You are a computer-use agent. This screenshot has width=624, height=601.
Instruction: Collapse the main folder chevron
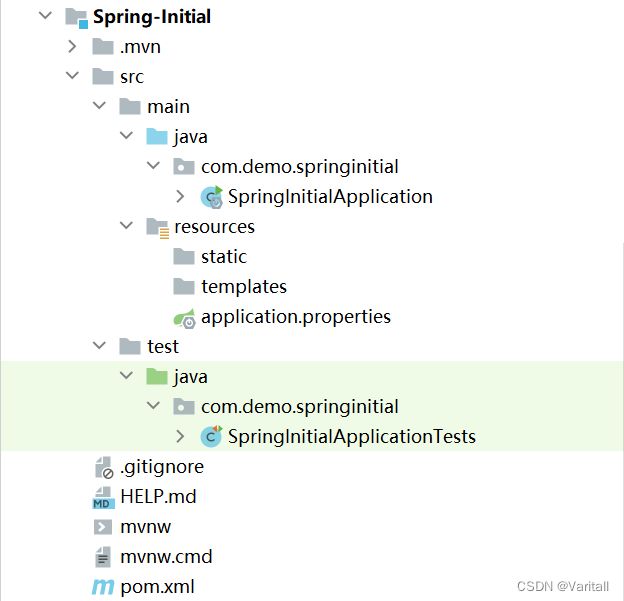(x=99, y=107)
